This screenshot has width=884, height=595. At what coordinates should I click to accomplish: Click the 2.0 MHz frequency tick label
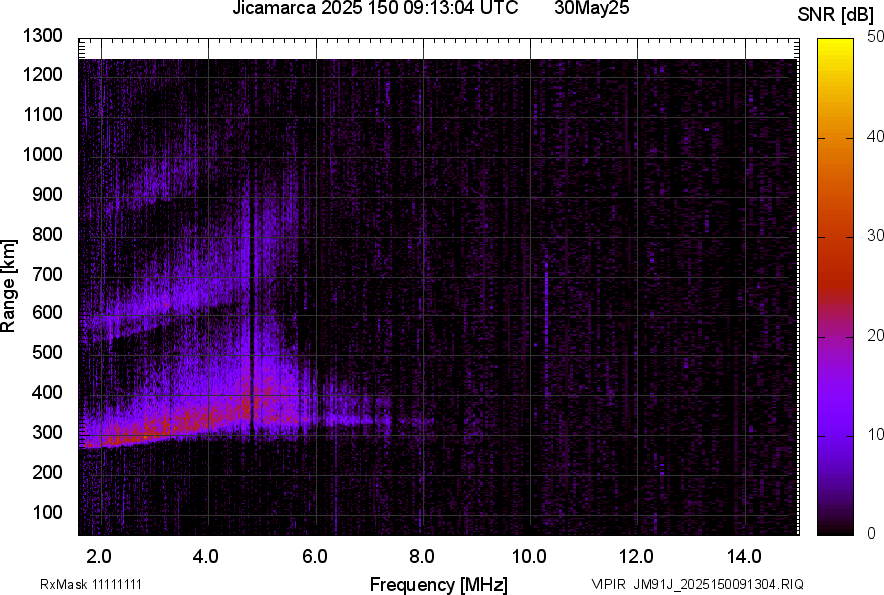pos(100,556)
